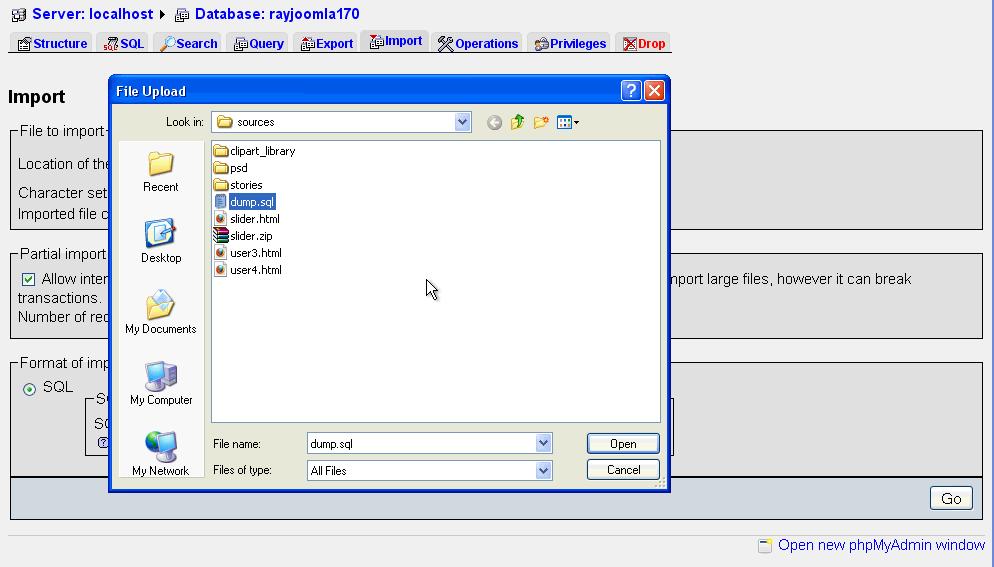Select the slider.zip archive
The width and height of the screenshot is (994, 567).
click(243, 236)
